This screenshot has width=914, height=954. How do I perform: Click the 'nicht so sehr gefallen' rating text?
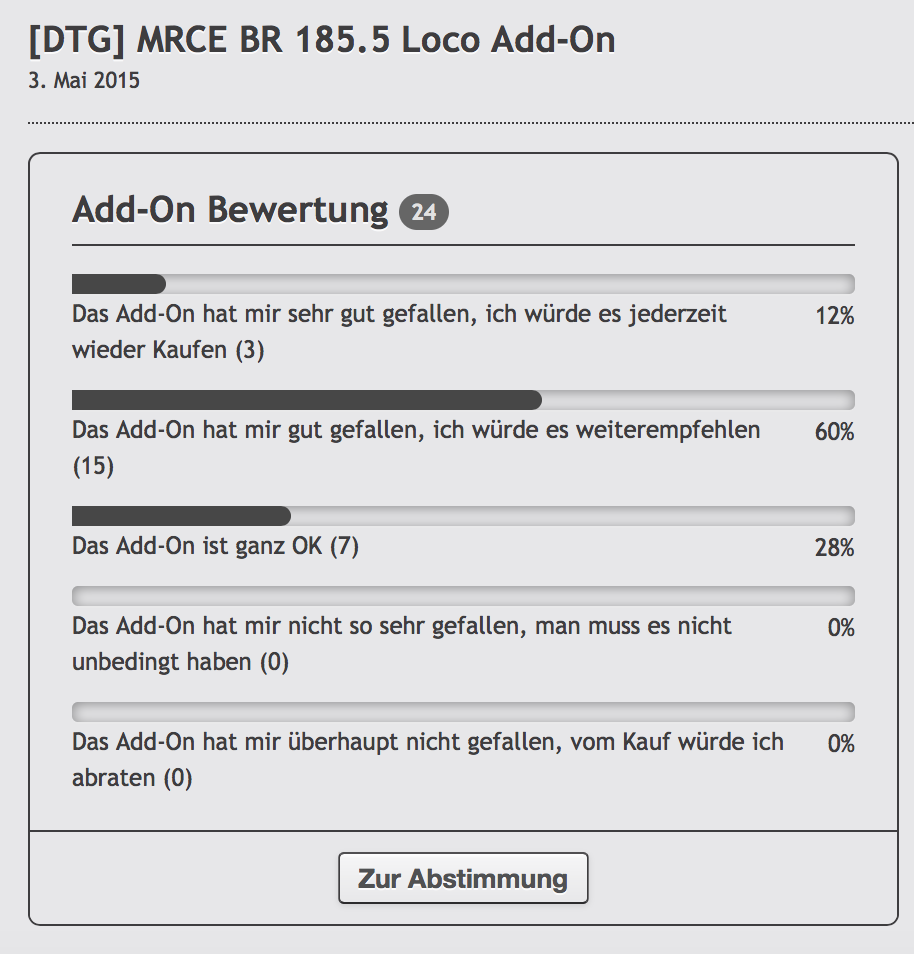402,644
